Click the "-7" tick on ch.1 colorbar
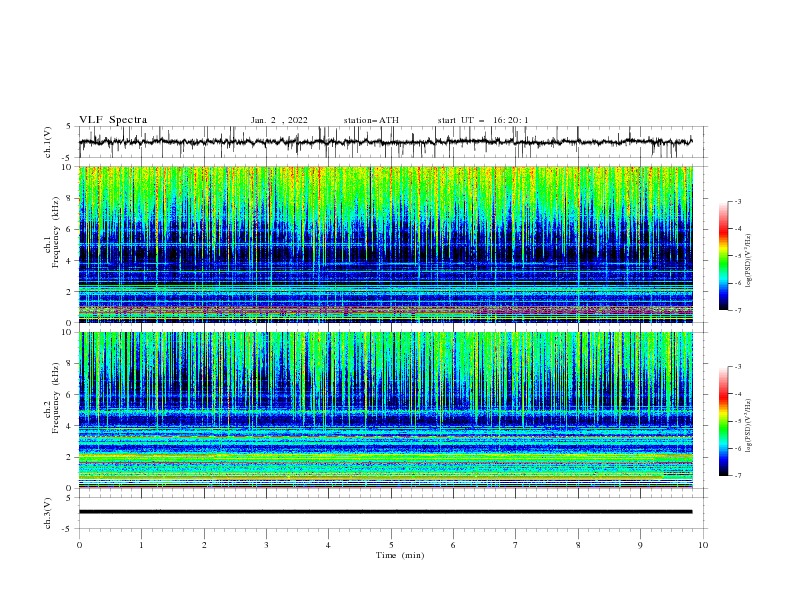Image resolution: width=792 pixels, height=612 pixels. pyautogui.click(x=738, y=310)
